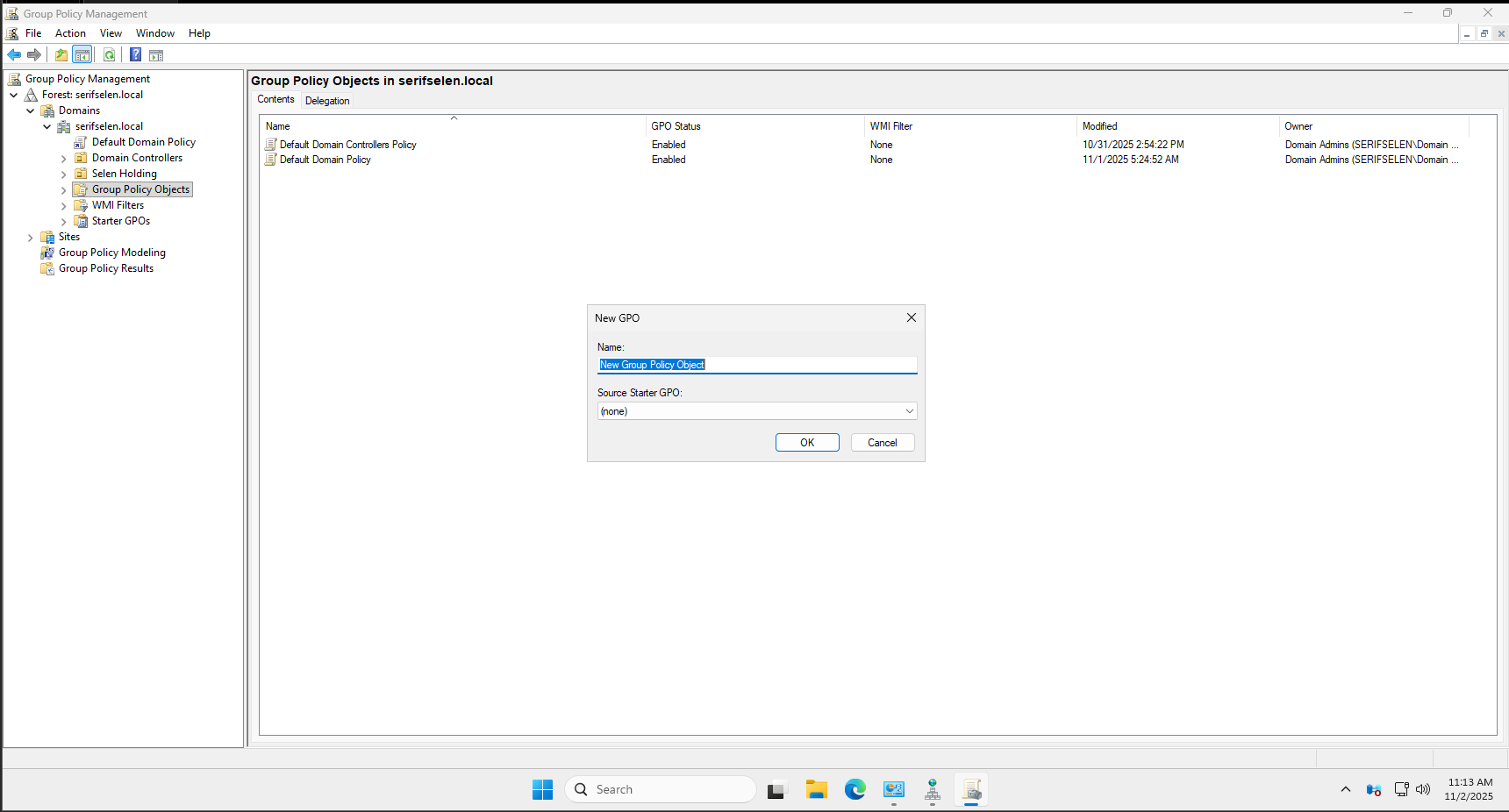The image size is (1509, 812).
Task: Click the GPO Name text field
Action: tap(756, 365)
